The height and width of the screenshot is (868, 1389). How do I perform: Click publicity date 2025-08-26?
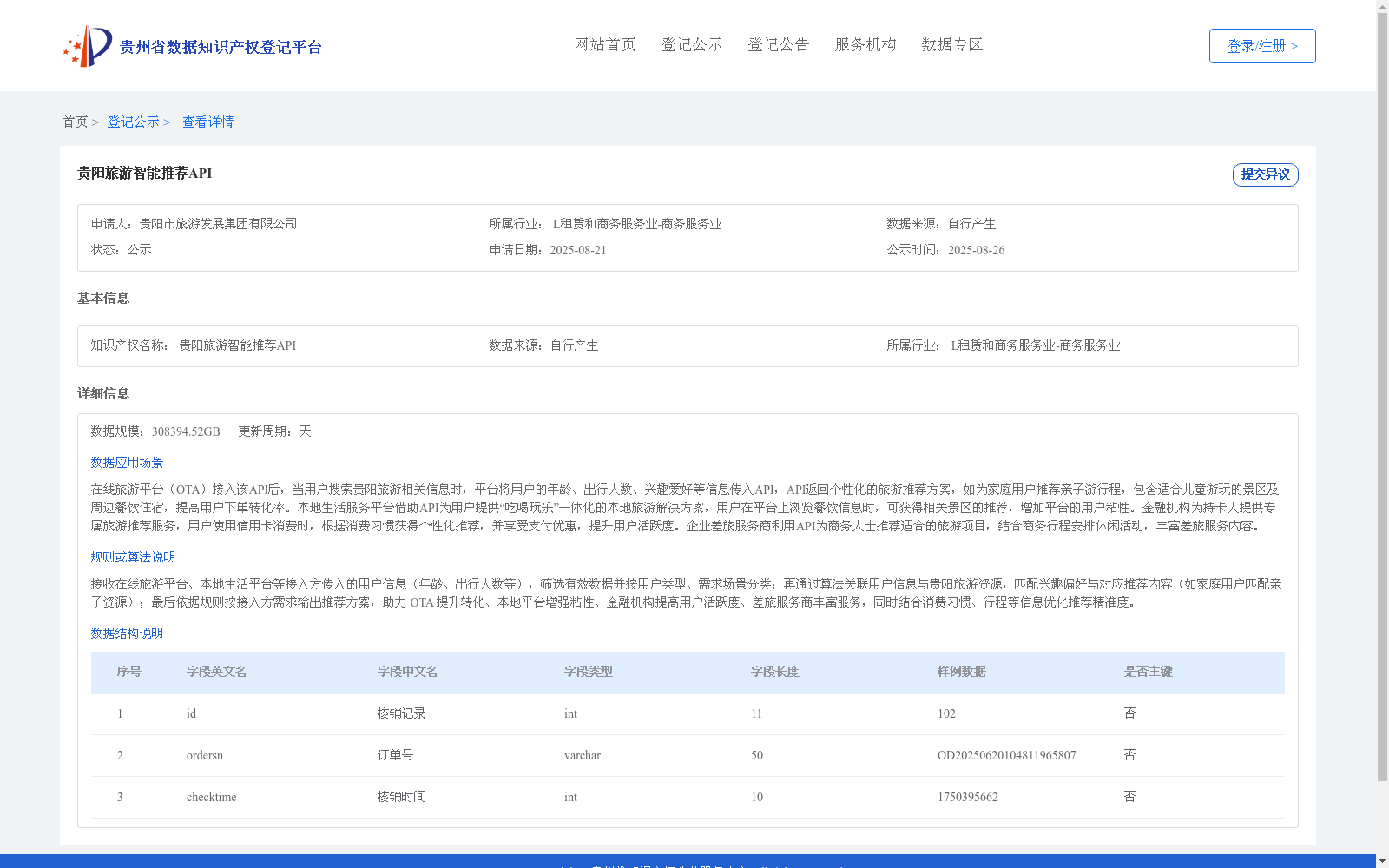click(976, 250)
